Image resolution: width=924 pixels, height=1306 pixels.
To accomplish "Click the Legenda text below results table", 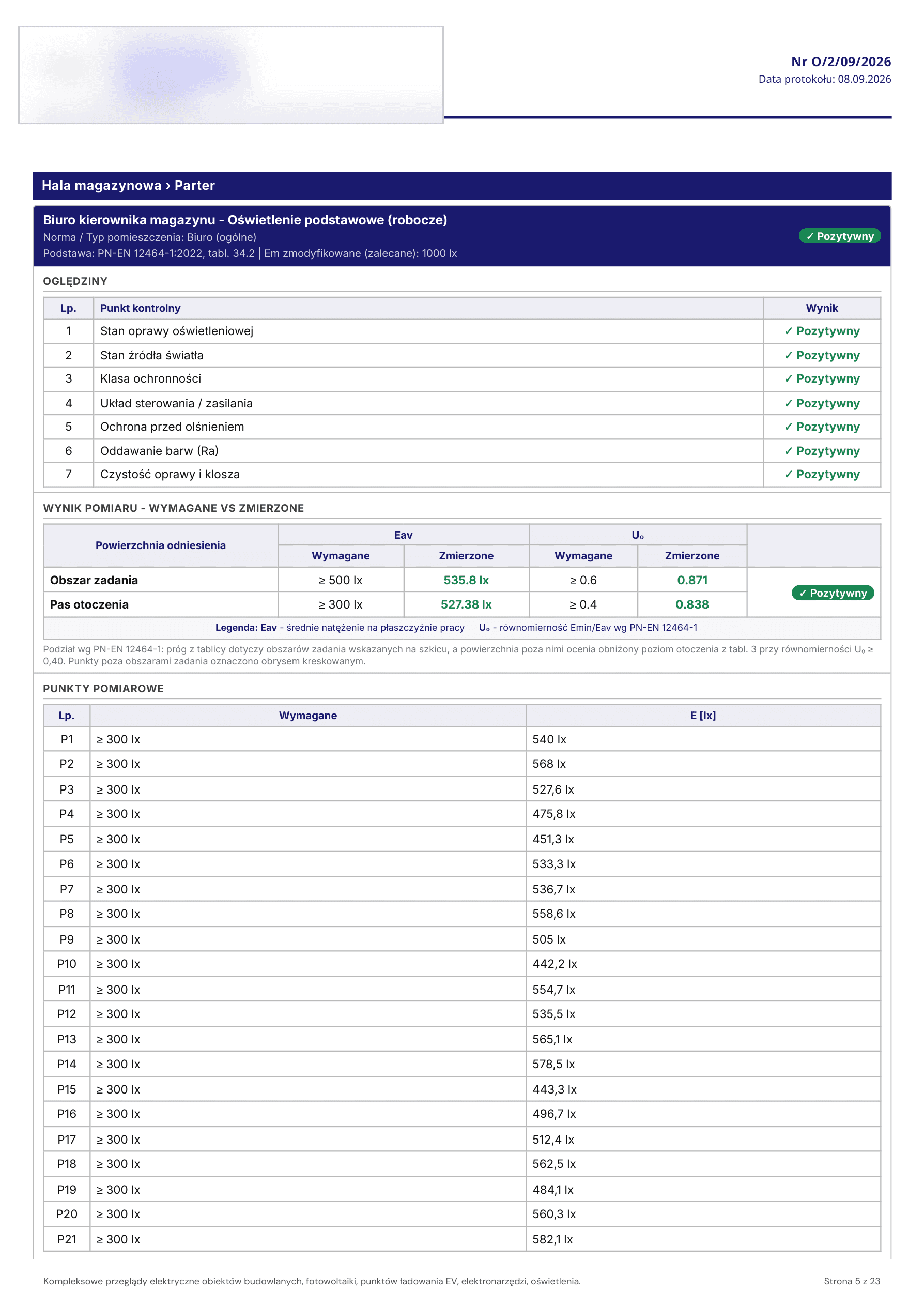I will tap(456, 628).
